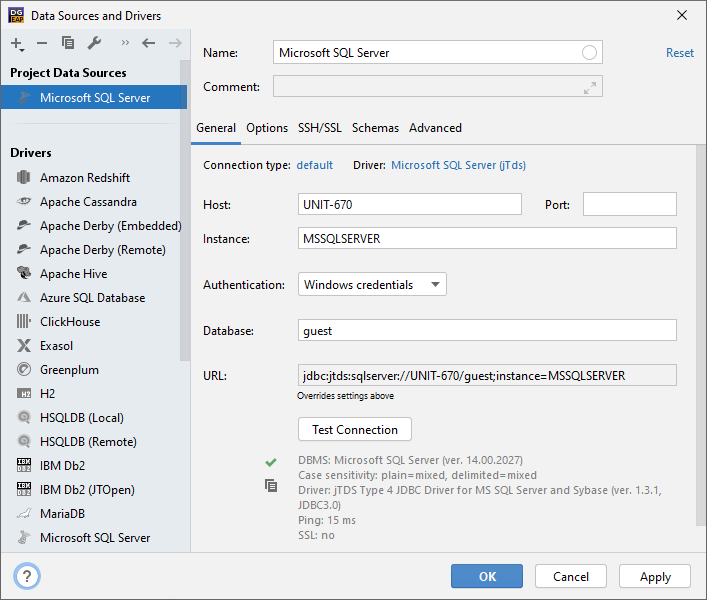Screen dimensions: 707x600
Task: Change driver Microsoft SQL Server (jTds) link
Action: tap(458, 165)
